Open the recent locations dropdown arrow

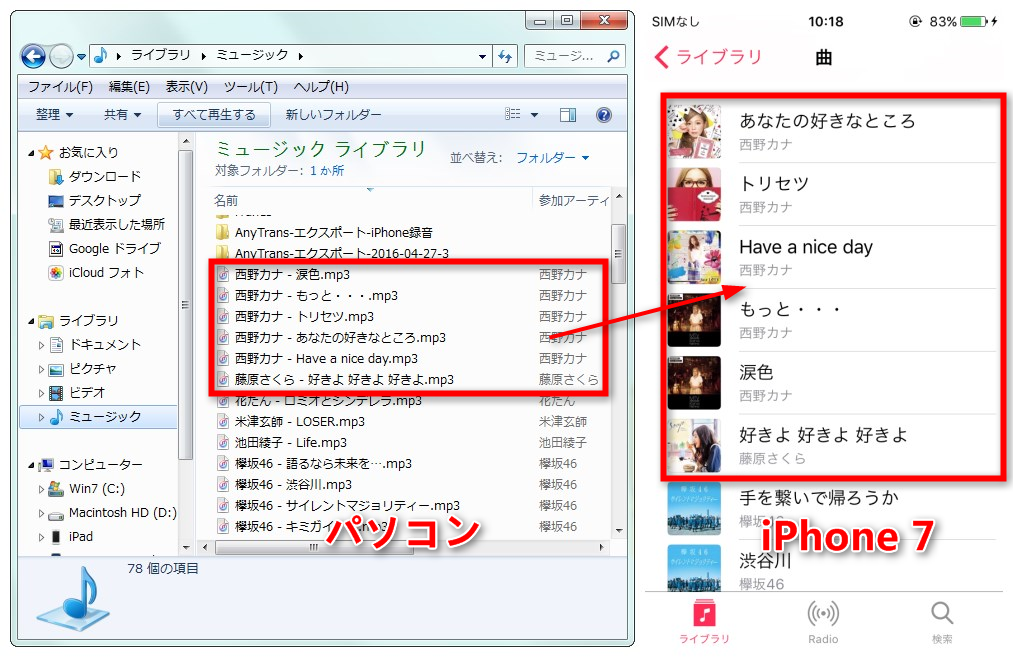pyautogui.click(x=81, y=57)
